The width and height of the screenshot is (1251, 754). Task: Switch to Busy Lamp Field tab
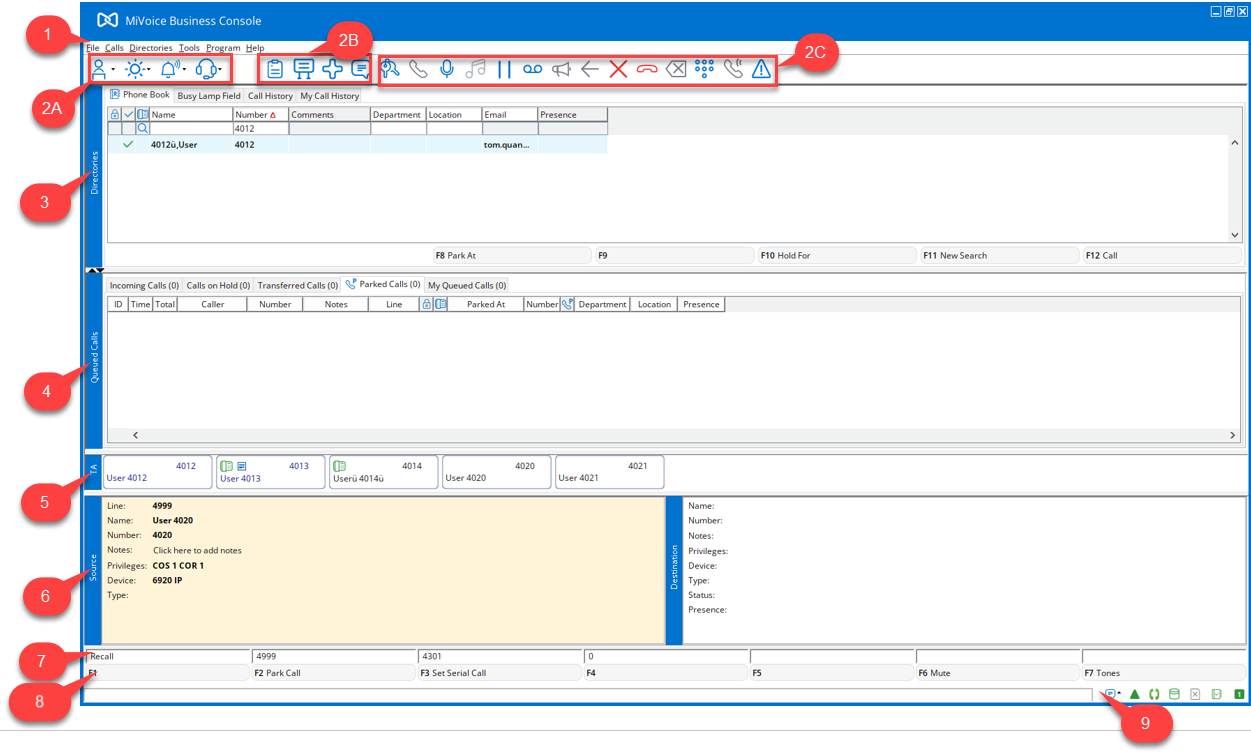tap(208, 96)
